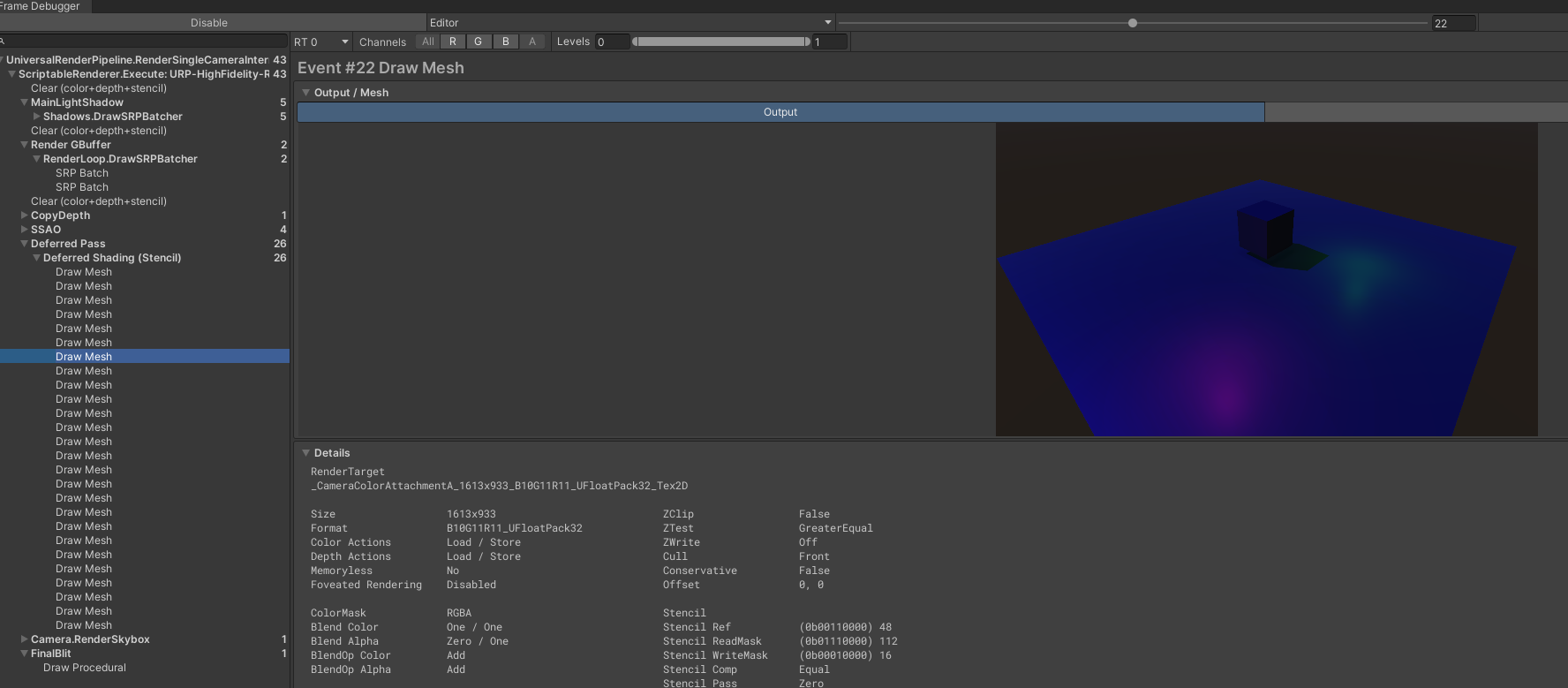Click the frame event slider handle
This screenshot has height=688, width=1568.
tap(1133, 23)
